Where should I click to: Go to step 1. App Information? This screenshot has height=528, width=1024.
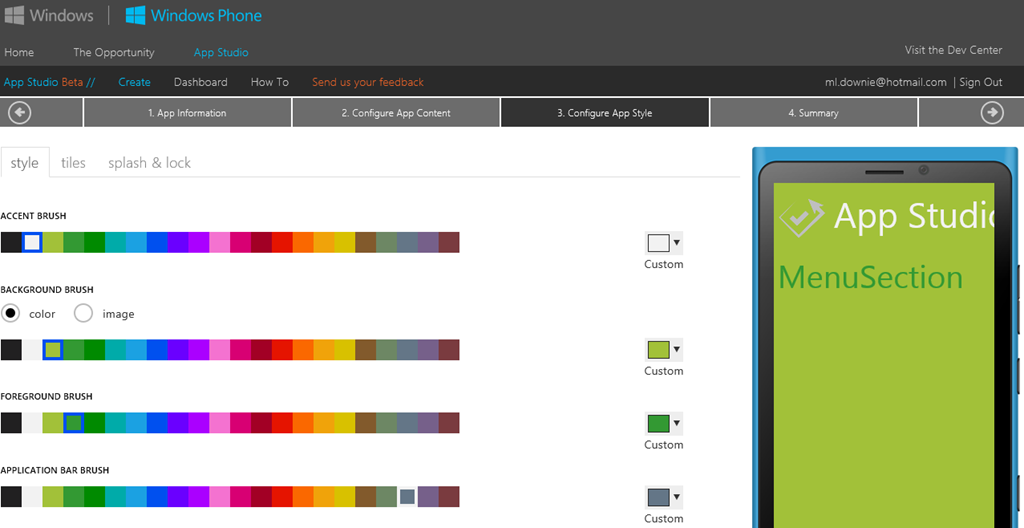point(187,112)
